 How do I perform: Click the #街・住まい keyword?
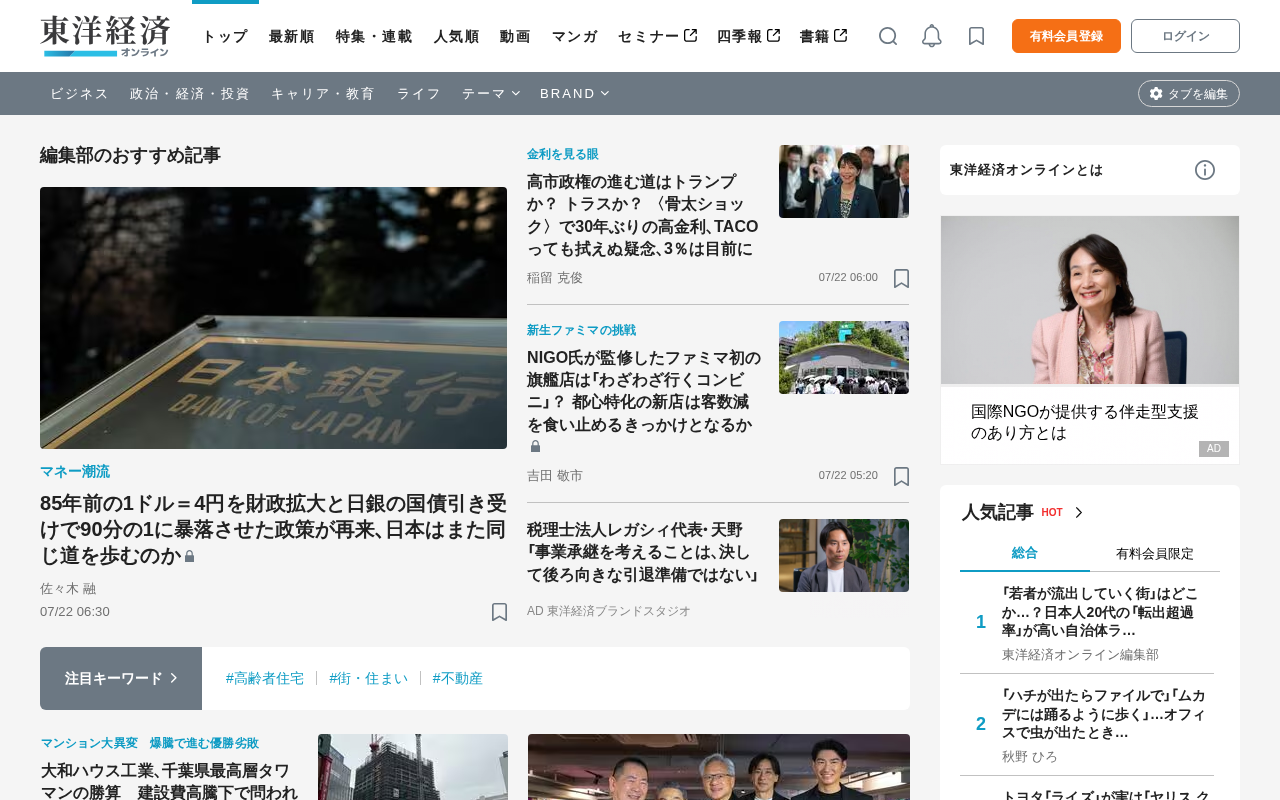click(369, 678)
